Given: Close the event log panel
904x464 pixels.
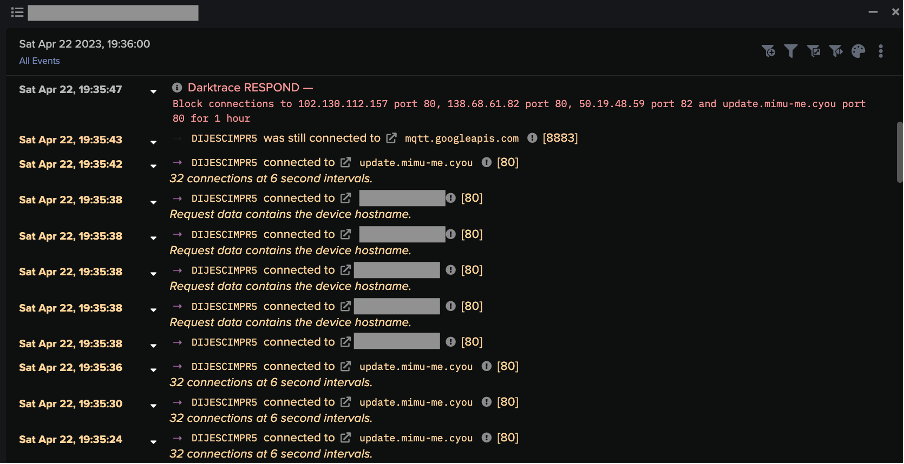Looking at the screenshot, I should tap(895, 12).
